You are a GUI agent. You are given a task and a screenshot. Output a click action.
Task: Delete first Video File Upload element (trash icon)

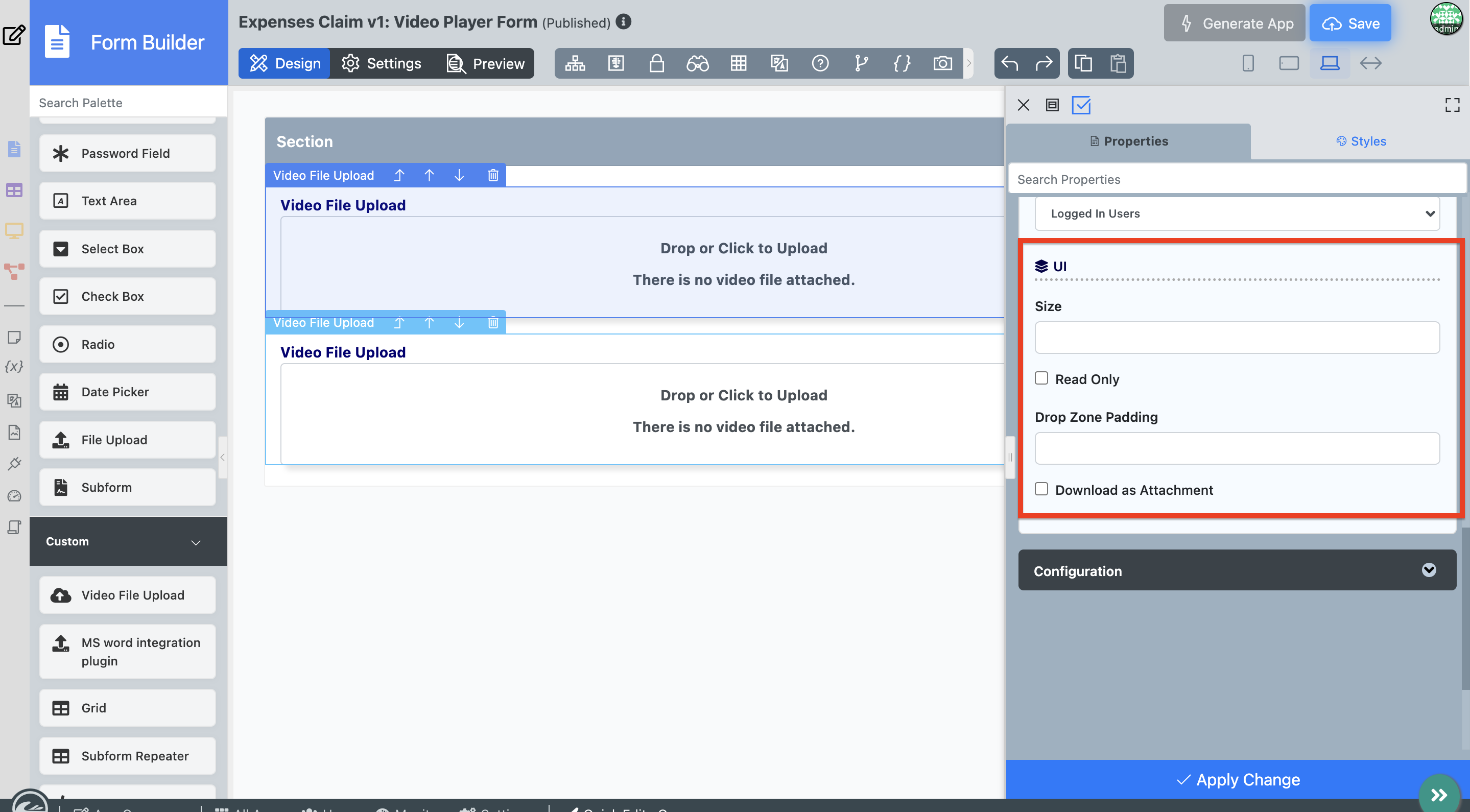click(x=493, y=175)
